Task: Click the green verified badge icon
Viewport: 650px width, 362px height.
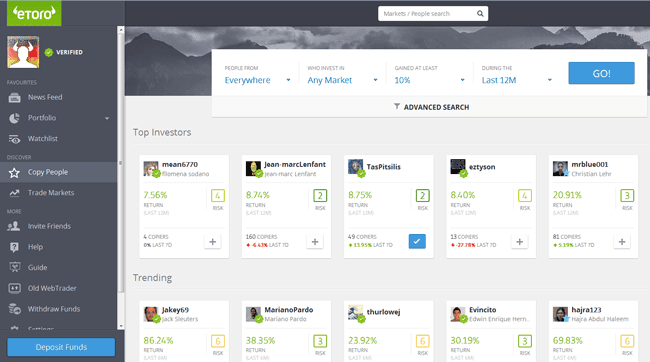Action: (49, 52)
